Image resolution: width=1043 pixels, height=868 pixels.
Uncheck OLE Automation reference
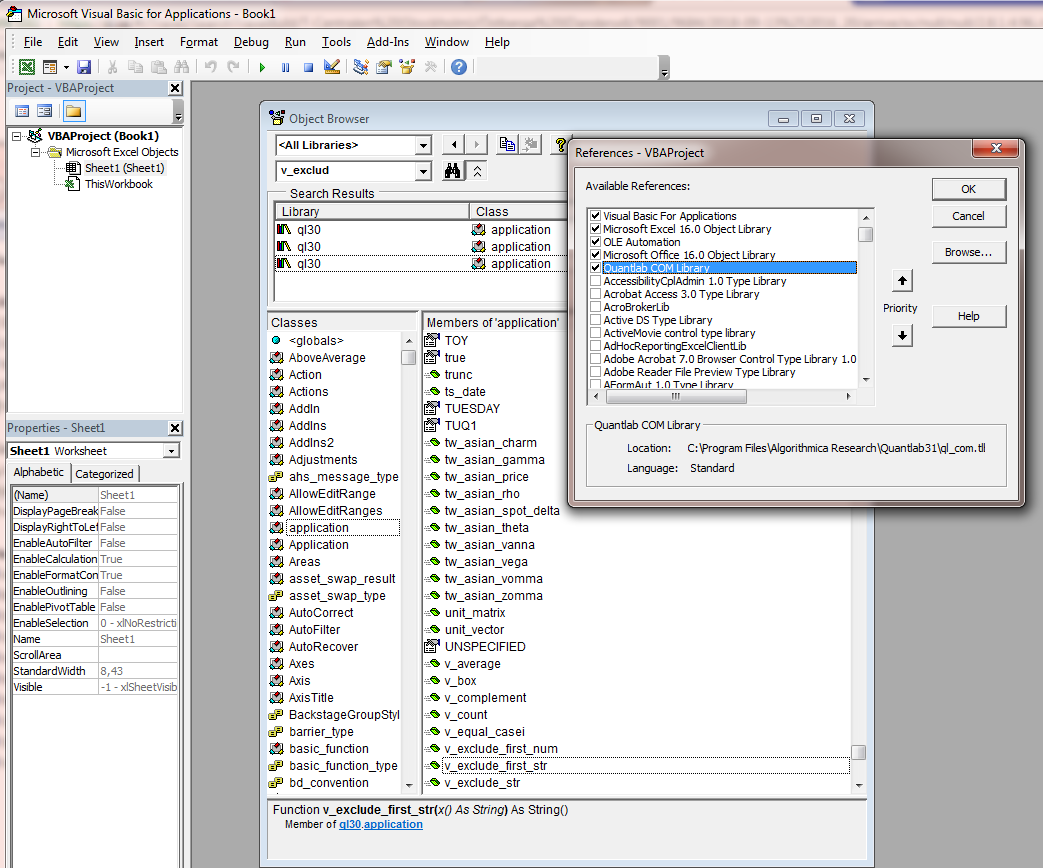click(595, 241)
